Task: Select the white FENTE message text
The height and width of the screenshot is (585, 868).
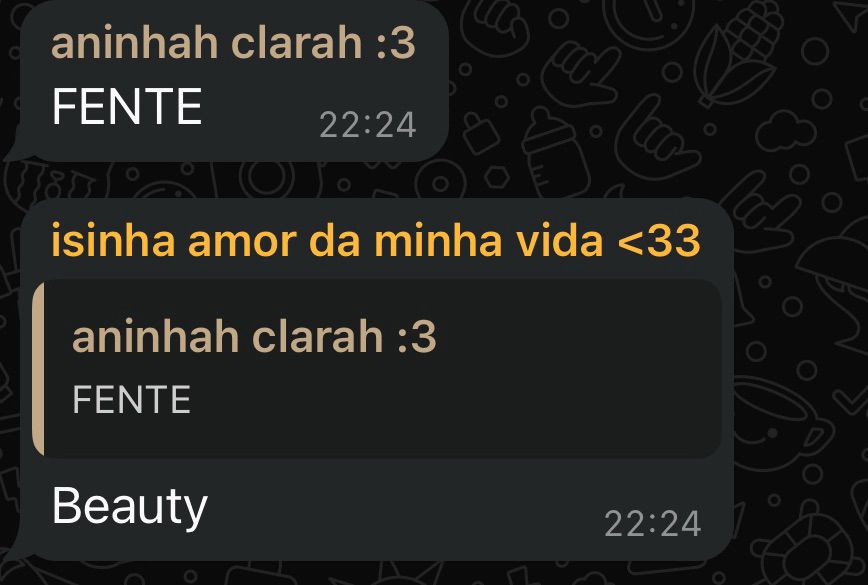Action: [x=127, y=106]
